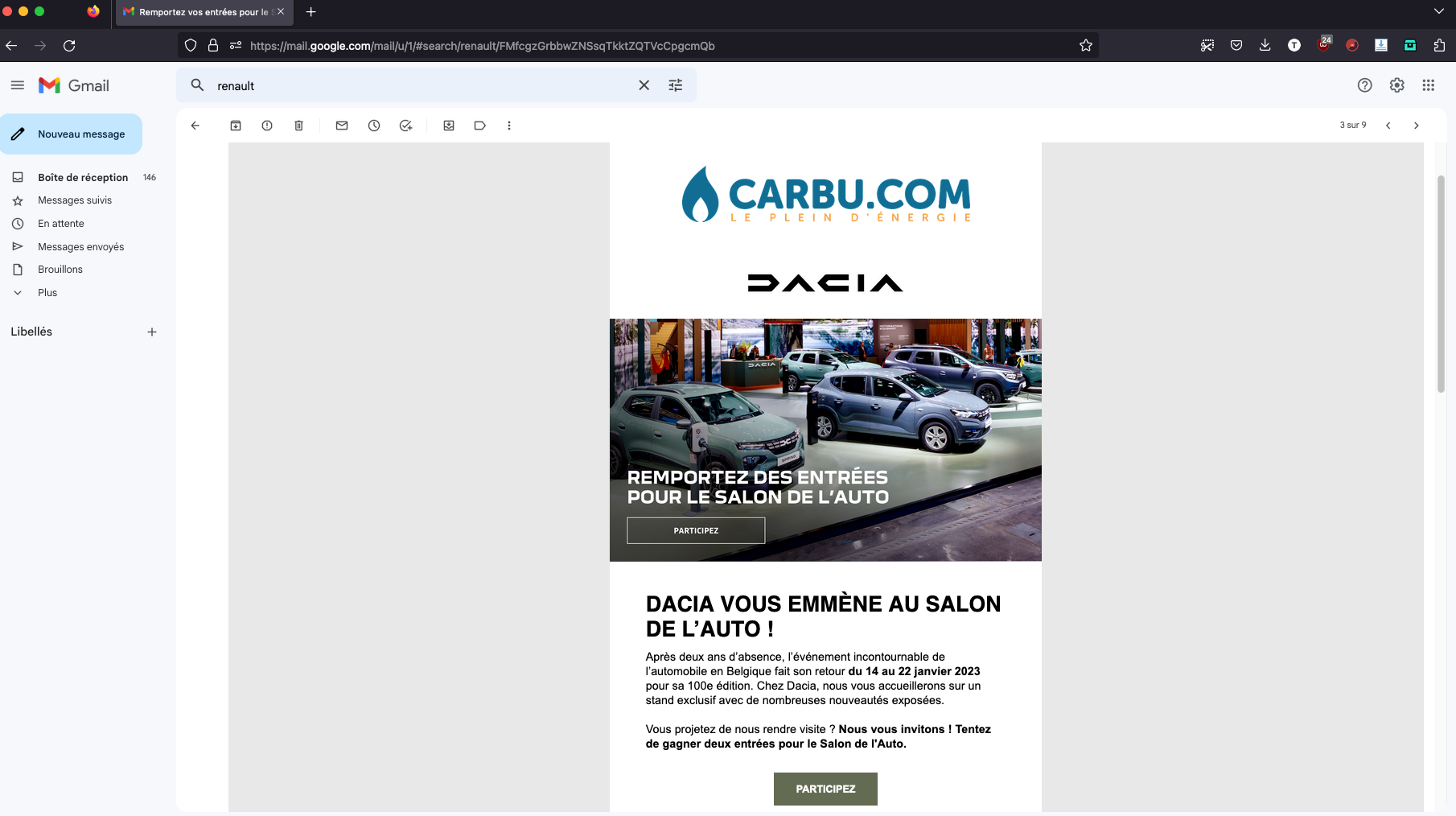The height and width of the screenshot is (816, 1456).
Task: Open Google apps grid
Action: coord(1429,85)
